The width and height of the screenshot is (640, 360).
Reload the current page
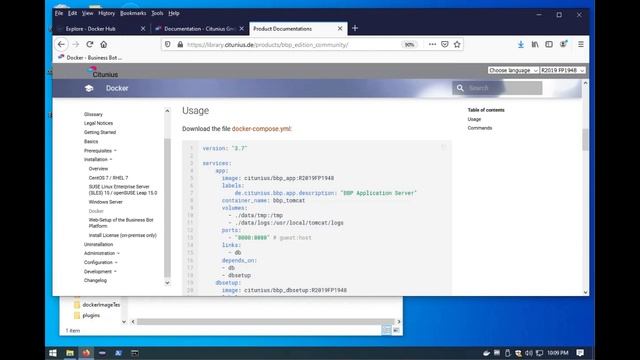(90, 44)
